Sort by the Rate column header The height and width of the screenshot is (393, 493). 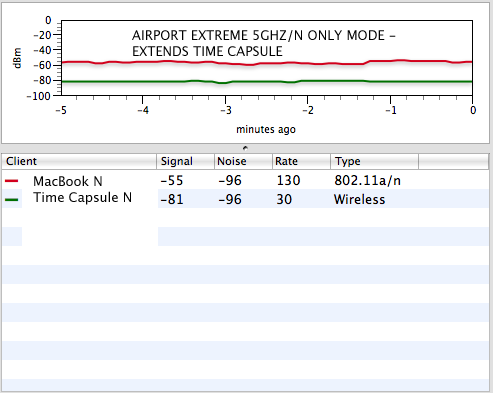pyautogui.click(x=301, y=161)
